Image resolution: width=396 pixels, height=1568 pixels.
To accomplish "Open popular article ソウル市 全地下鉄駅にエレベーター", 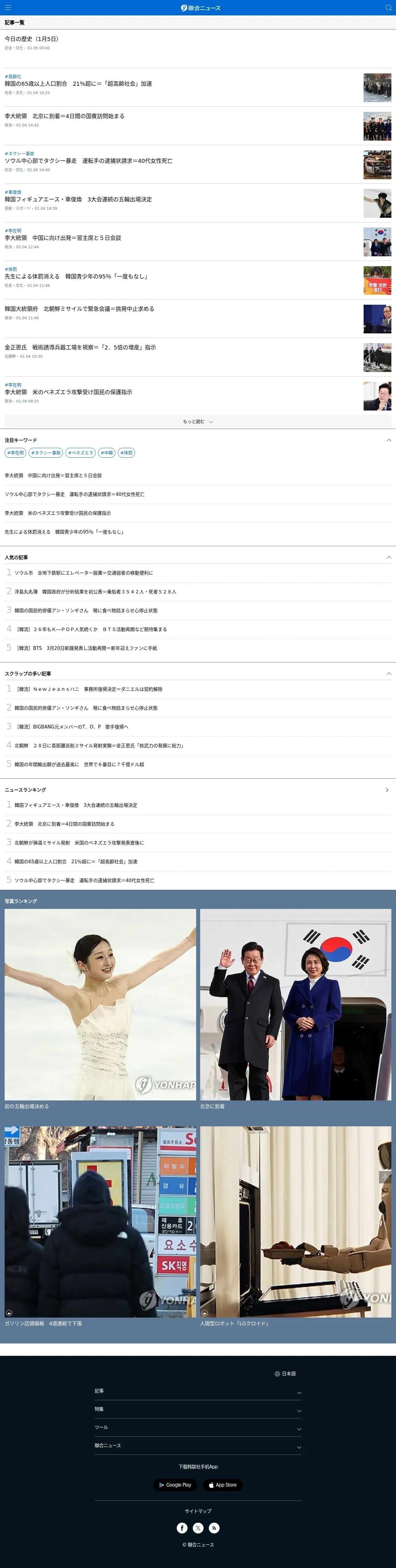I will [x=84, y=573].
